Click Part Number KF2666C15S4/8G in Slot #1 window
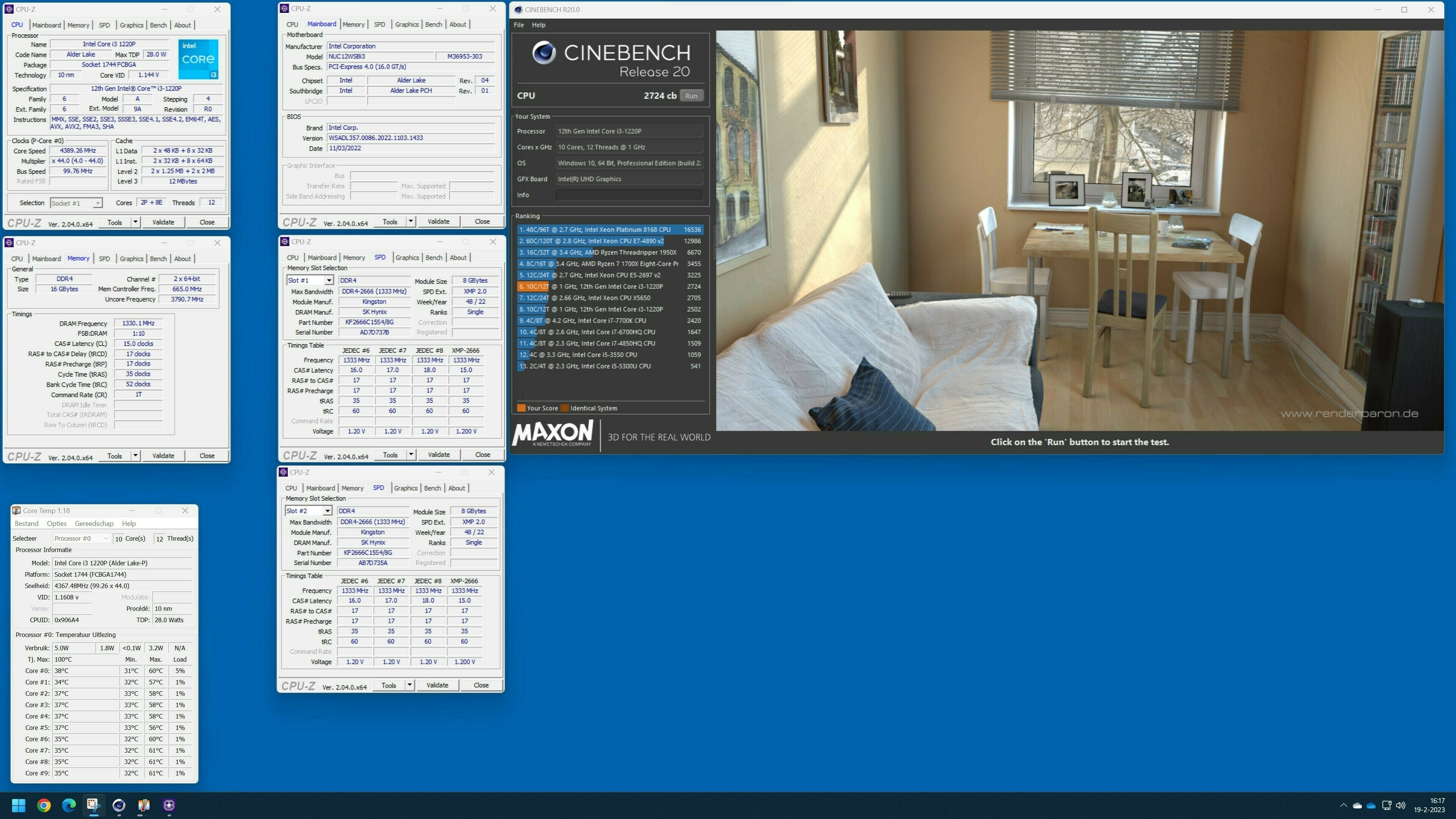Image resolution: width=1456 pixels, height=819 pixels. tap(374, 322)
